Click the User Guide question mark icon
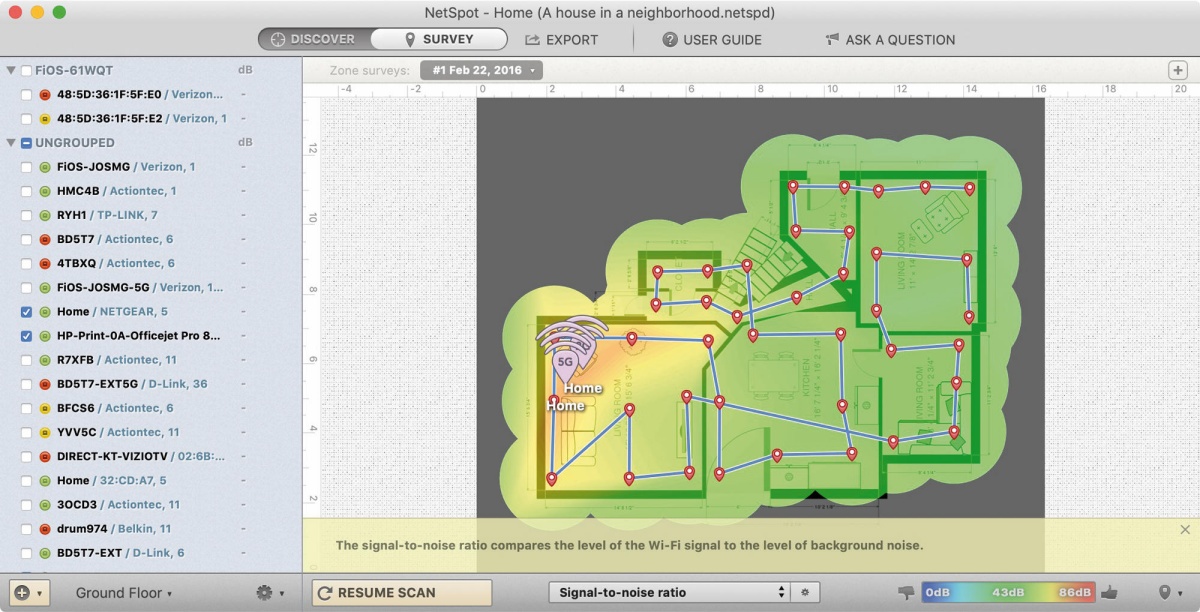This screenshot has height=612, width=1200. (670, 40)
